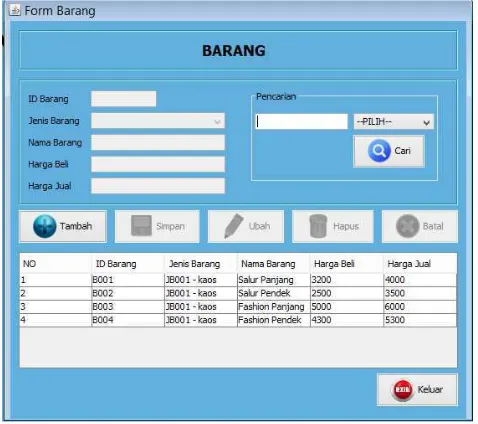Click the 5000 Harga Beli cell
Viewport: 478px width, 424px height.
point(347,307)
